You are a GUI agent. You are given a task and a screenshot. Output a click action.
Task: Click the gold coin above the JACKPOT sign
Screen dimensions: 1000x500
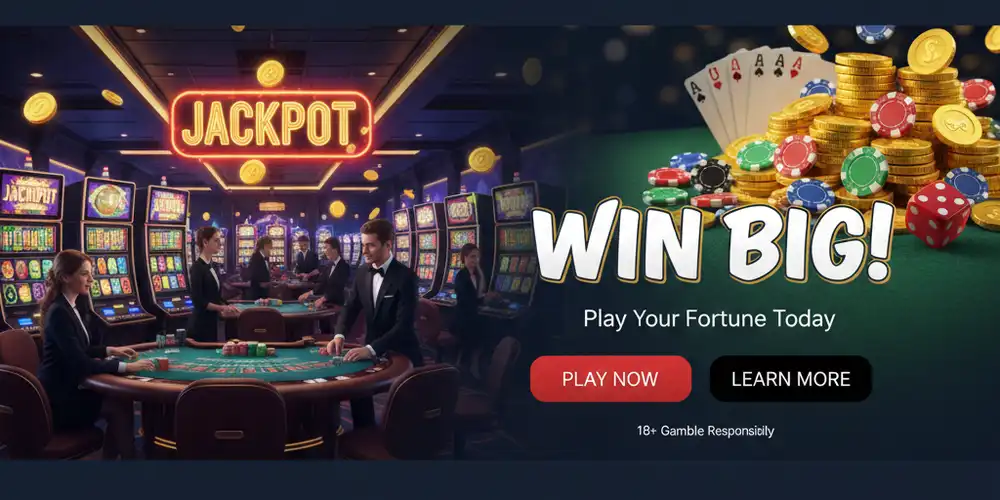click(270, 73)
